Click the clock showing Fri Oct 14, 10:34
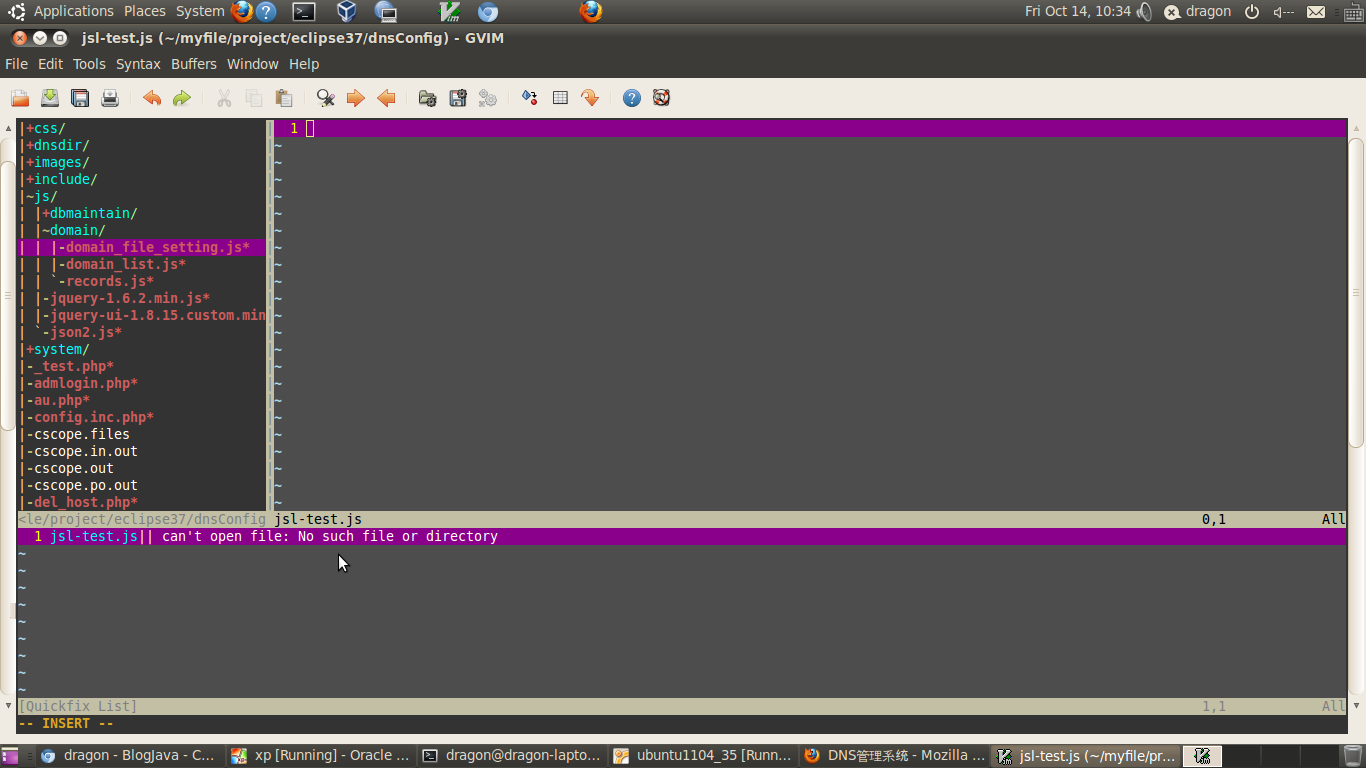 click(1078, 11)
